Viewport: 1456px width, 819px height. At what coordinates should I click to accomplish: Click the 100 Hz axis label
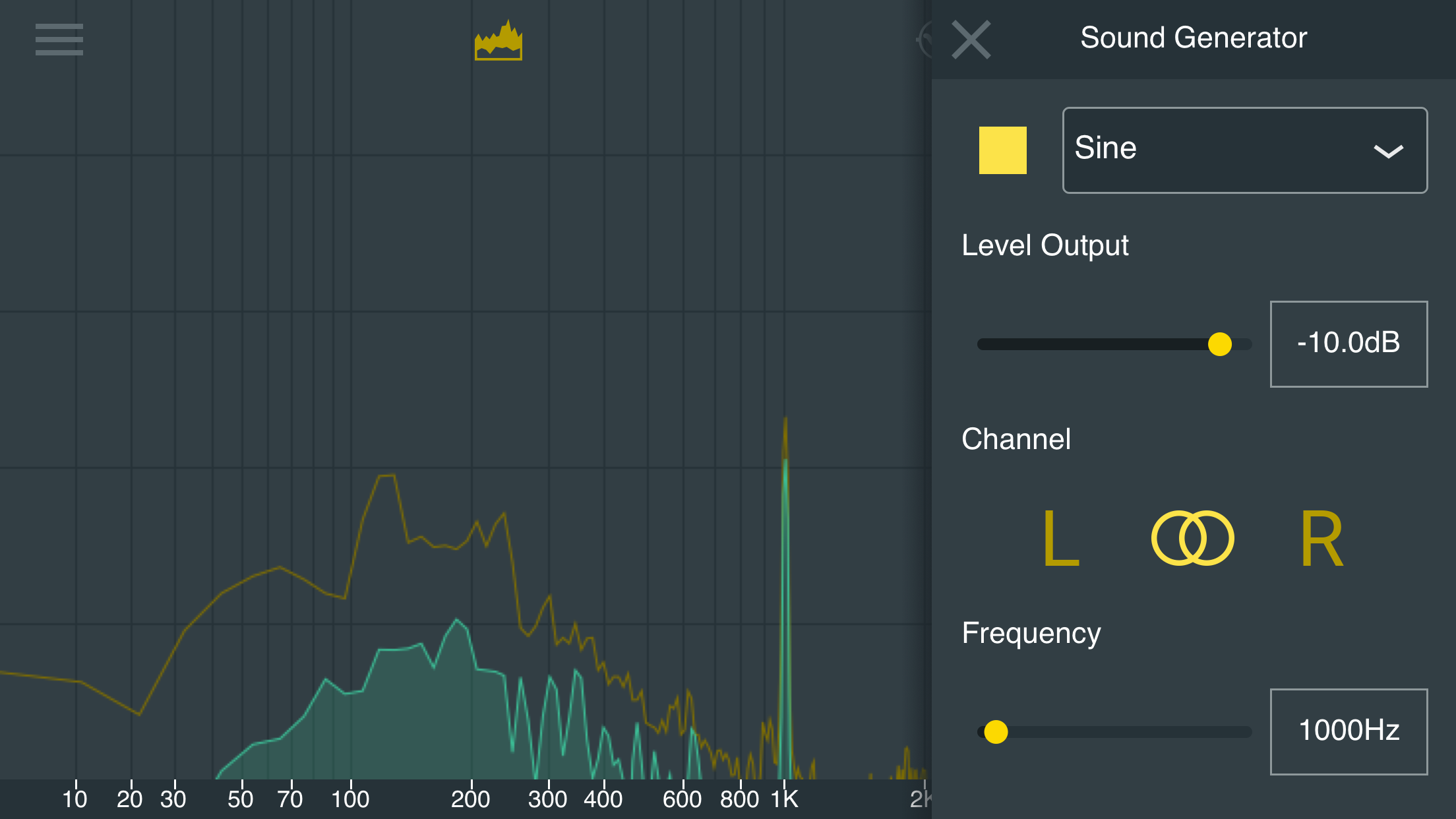[x=350, y=799]
